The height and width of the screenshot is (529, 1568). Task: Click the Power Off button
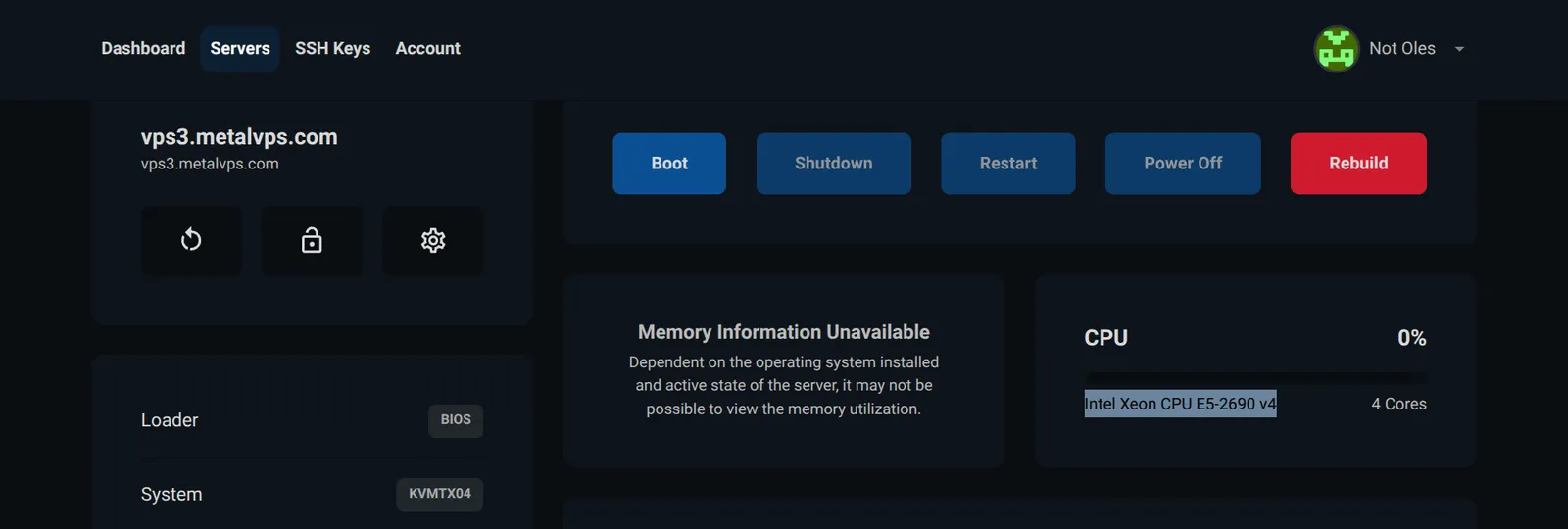(x=1183, y=164)
